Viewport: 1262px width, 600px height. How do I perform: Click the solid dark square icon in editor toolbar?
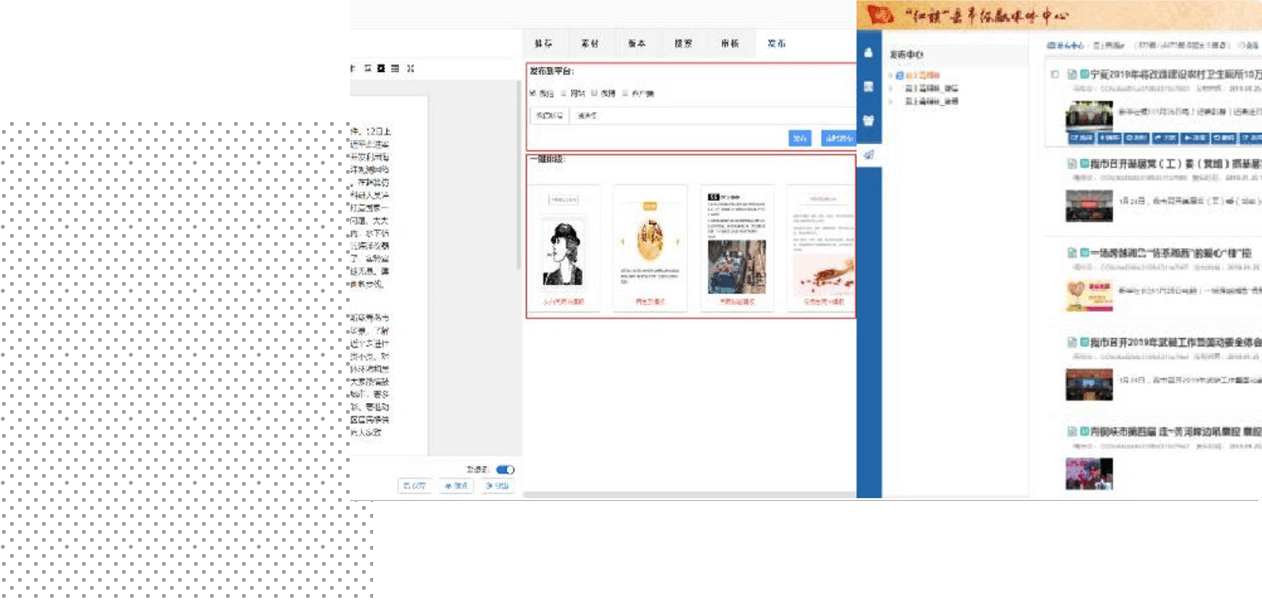[x=381, y=68]
